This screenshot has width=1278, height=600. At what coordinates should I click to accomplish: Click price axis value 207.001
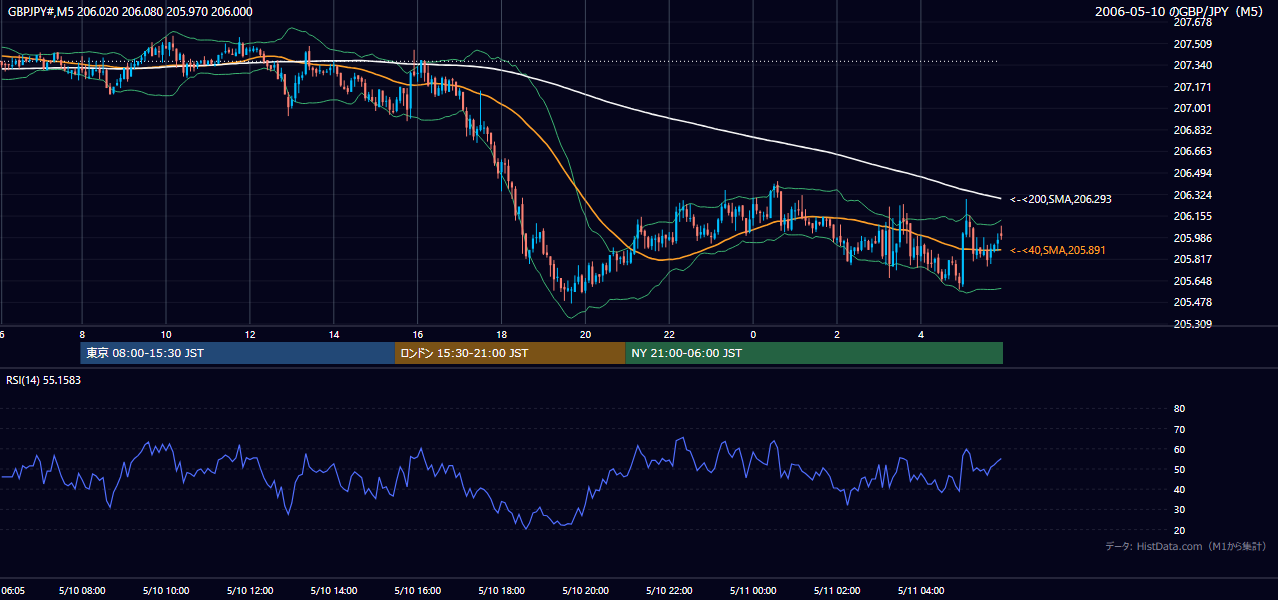(x=1193, y=108)
